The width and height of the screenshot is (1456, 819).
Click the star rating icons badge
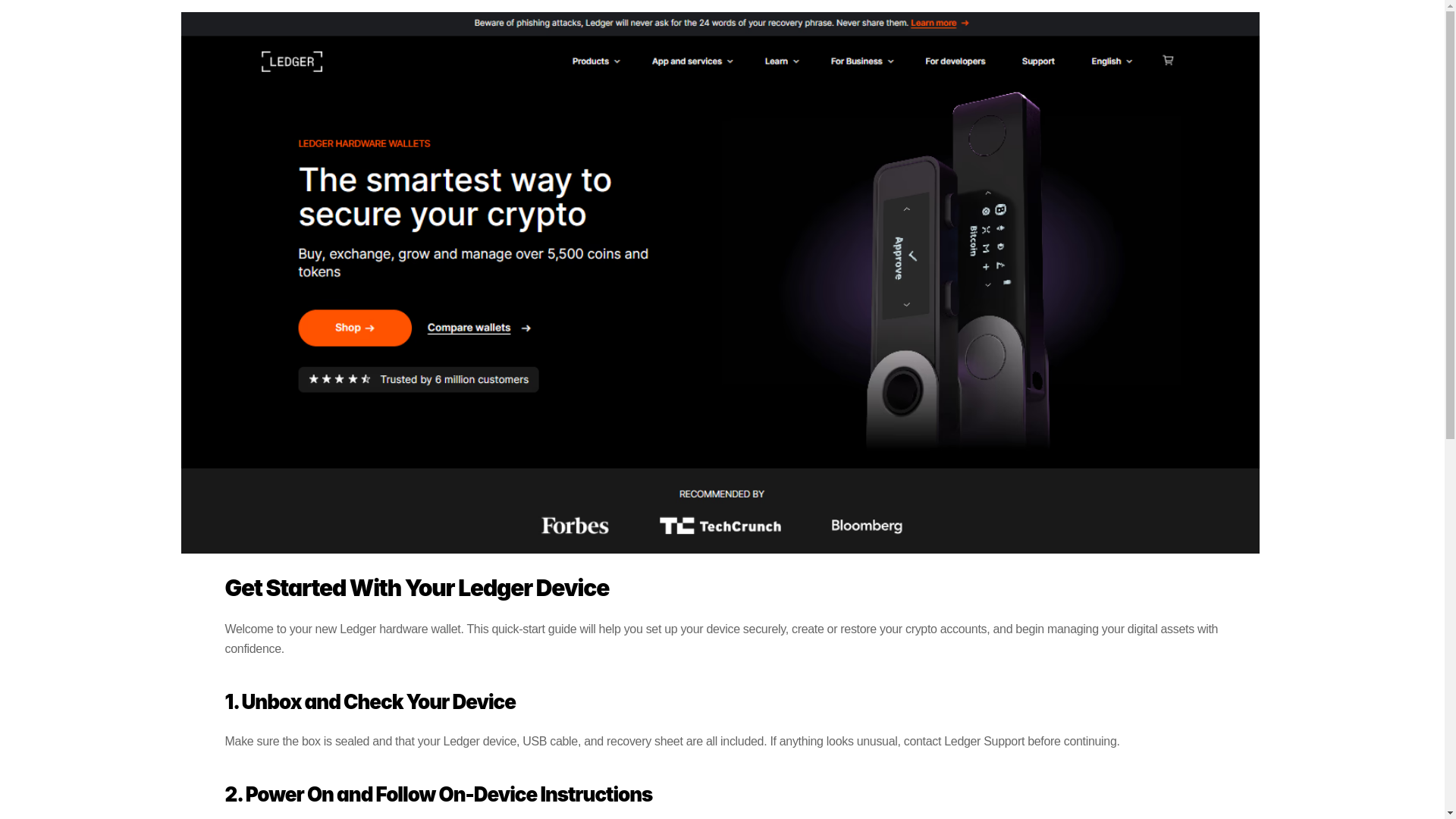coord(340,379)
